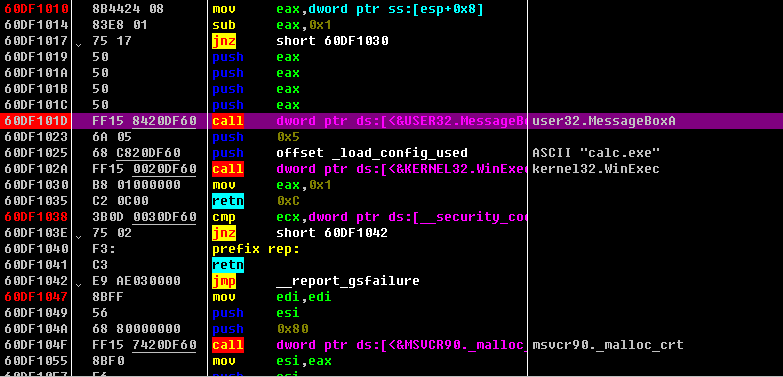
Task: Select red address 60DF1038
Action: tap(36, 217)
